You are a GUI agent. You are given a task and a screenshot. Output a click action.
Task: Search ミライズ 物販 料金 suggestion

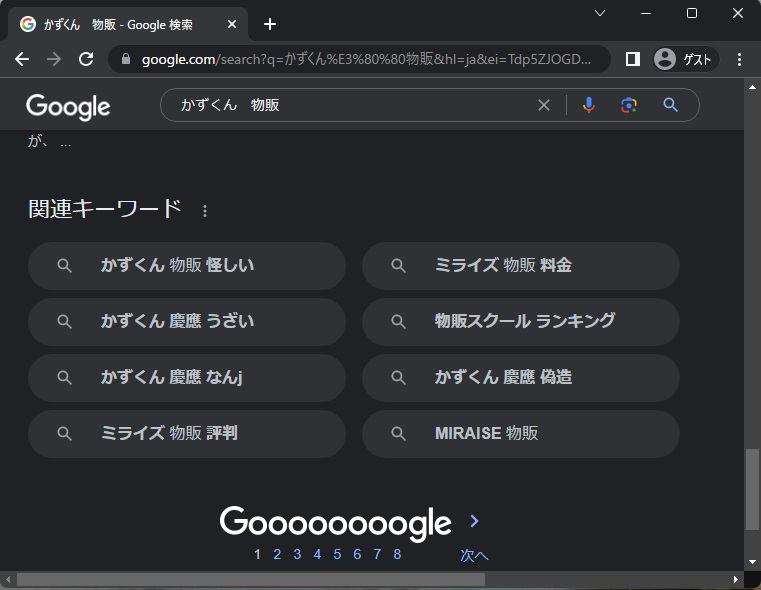point(521,265)
